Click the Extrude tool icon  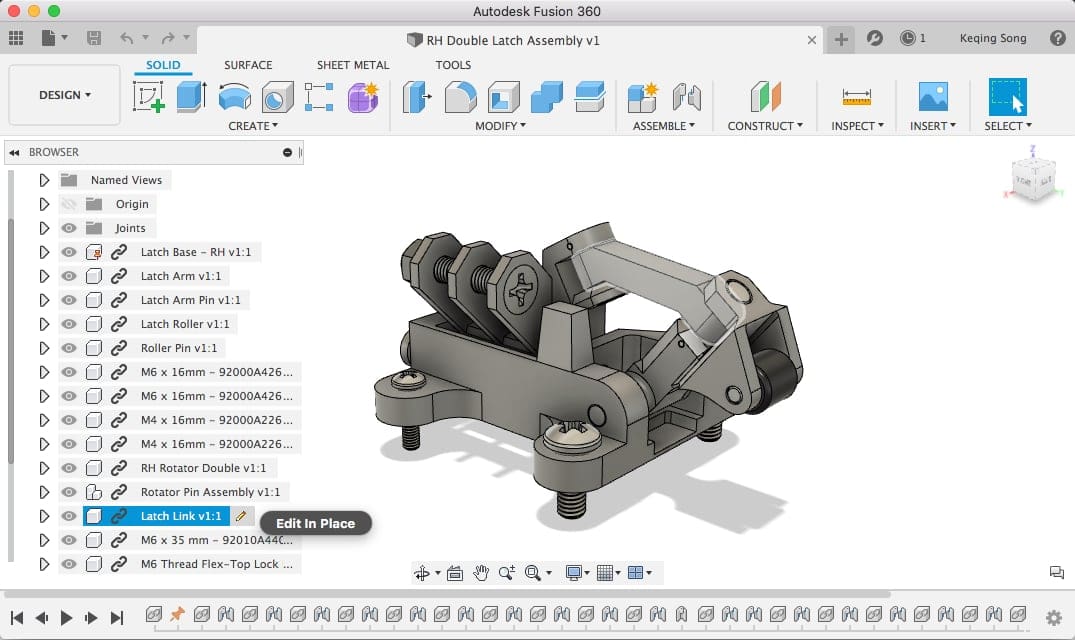tap(190, 97)
